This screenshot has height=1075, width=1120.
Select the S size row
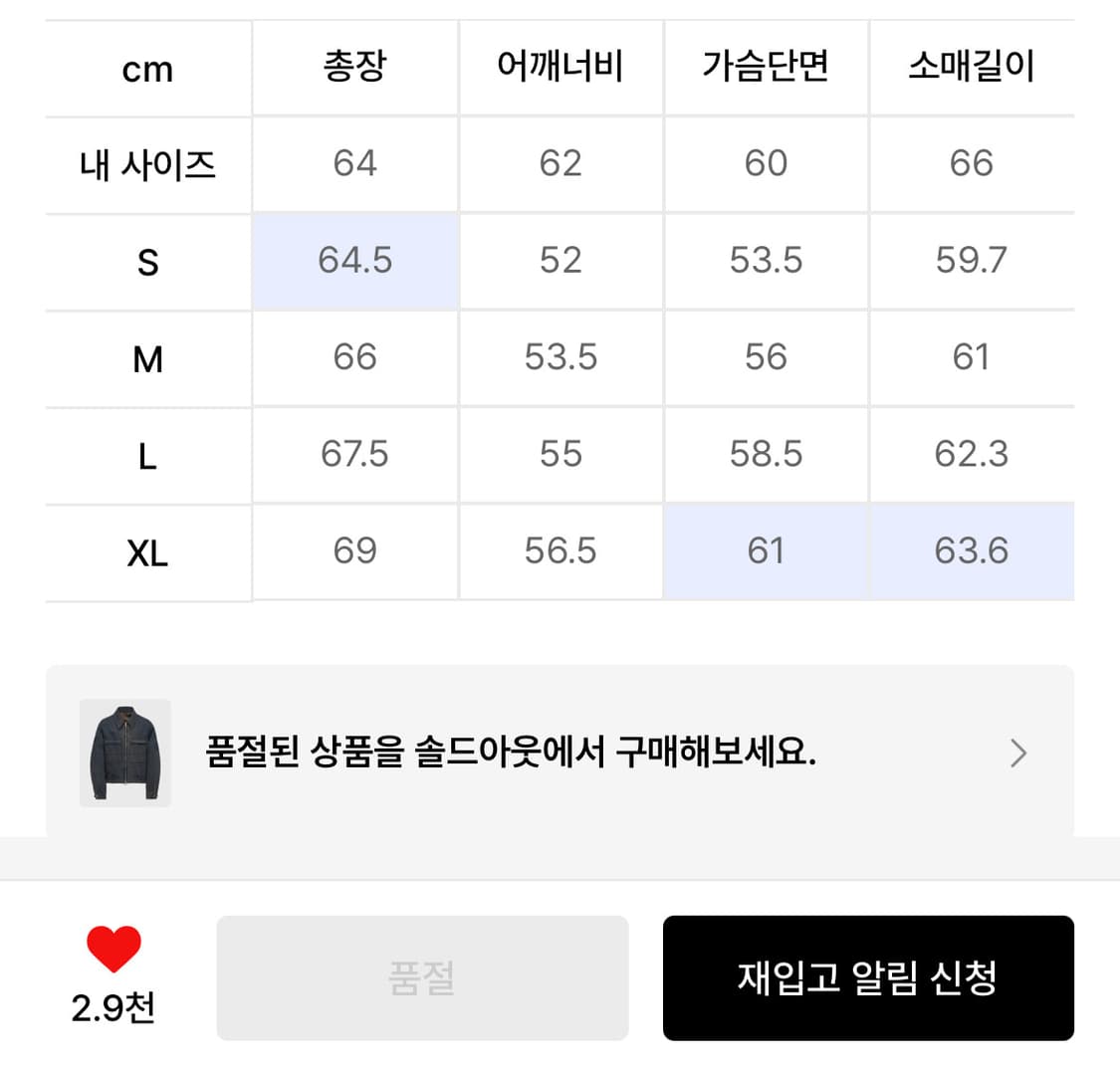click(147, 261)
